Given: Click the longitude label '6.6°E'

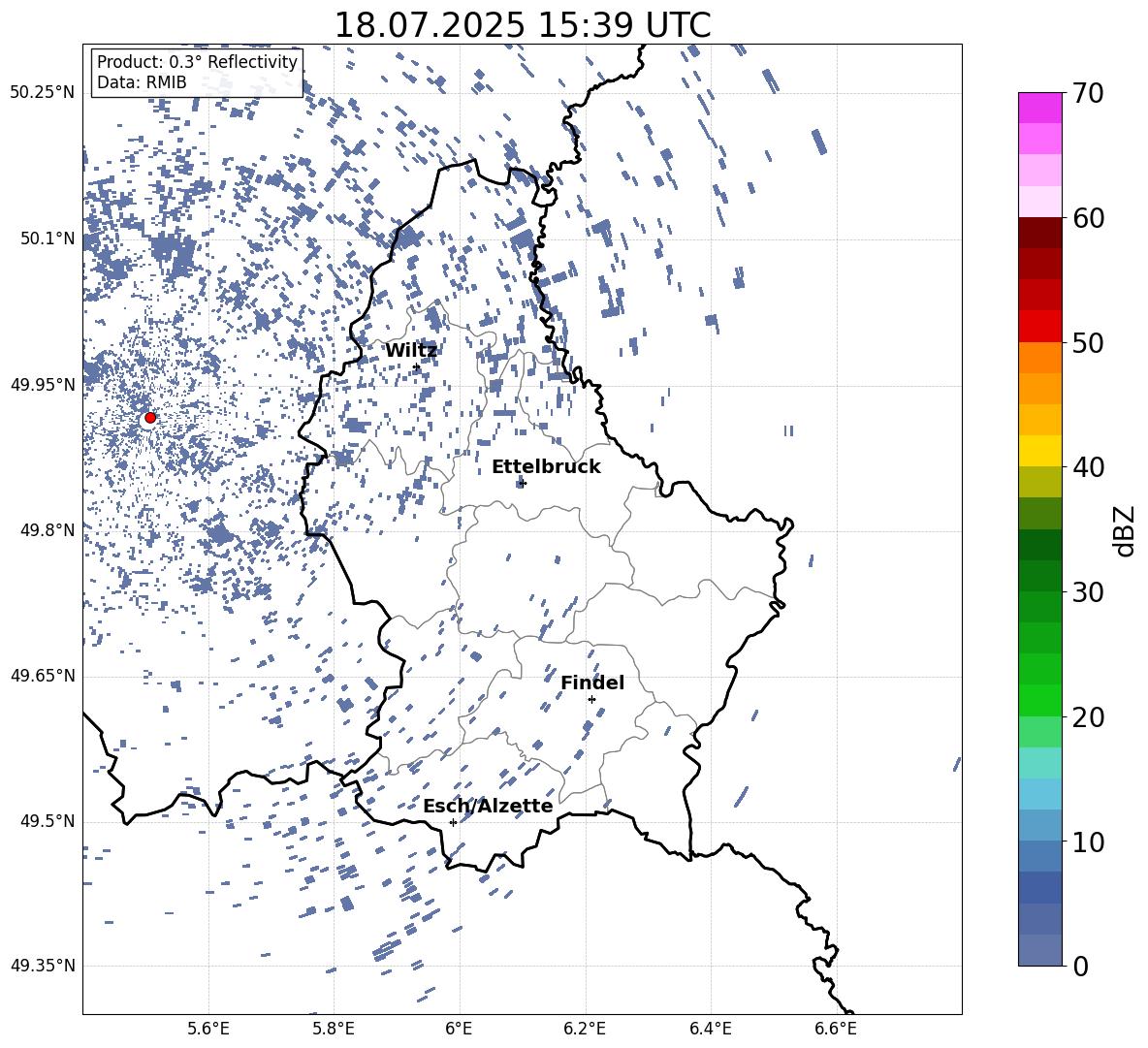Looking at the screenshot, I should [836, 1029].
